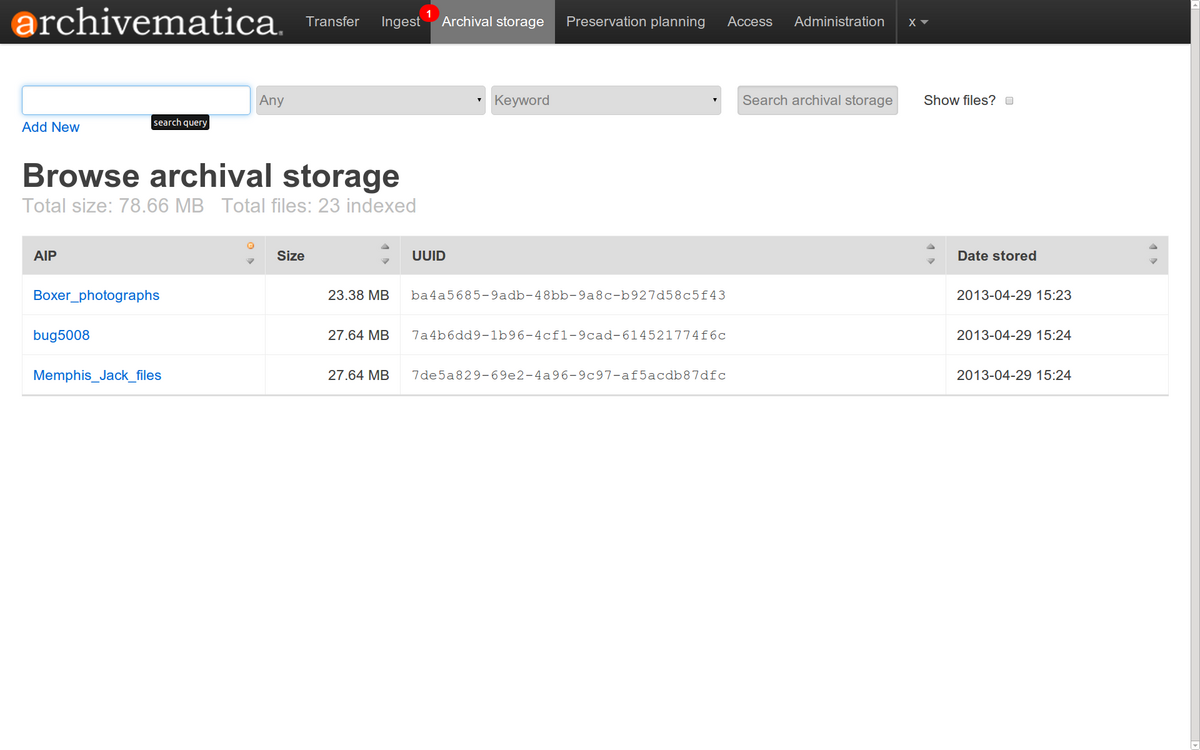Screen dimensions: 1200x750
Task: Open the Any field dropdown
Action: tap(370, 100)
